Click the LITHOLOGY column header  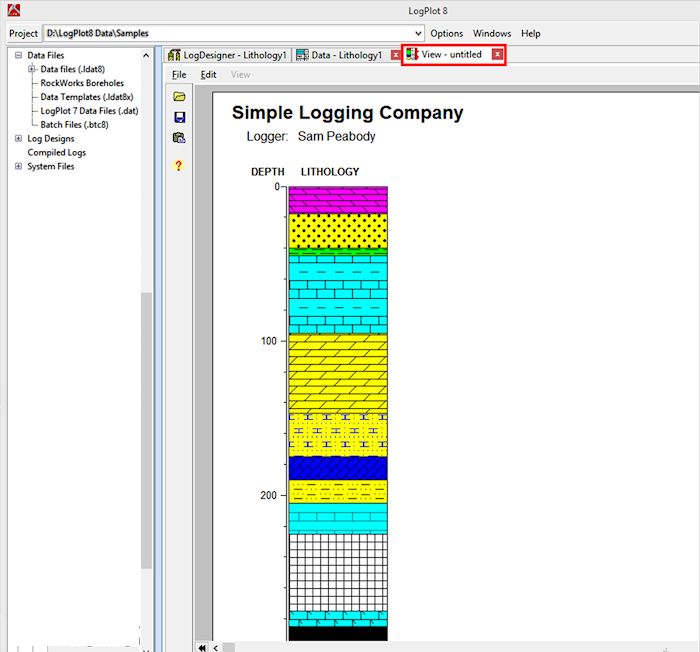[330, 172]
